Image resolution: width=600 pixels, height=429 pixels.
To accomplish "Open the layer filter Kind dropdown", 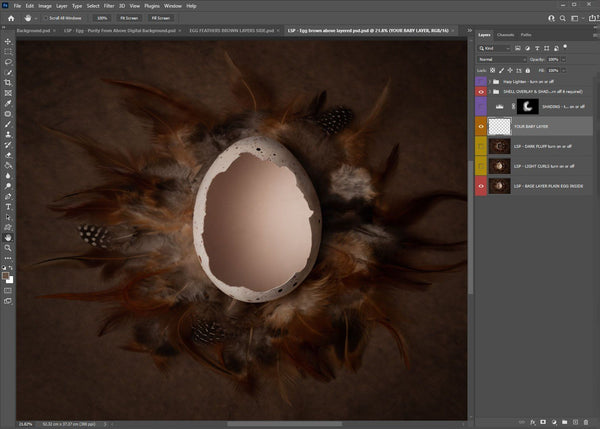I will pos(497,46).
